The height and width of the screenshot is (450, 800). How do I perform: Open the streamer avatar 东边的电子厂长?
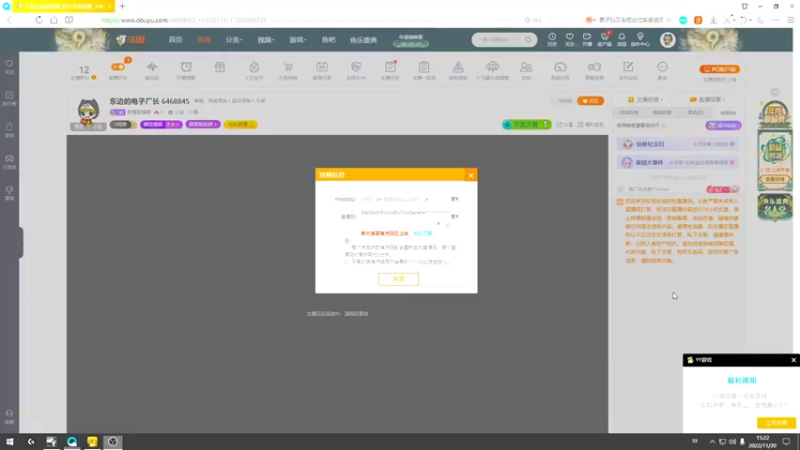(x=88, y=112)
